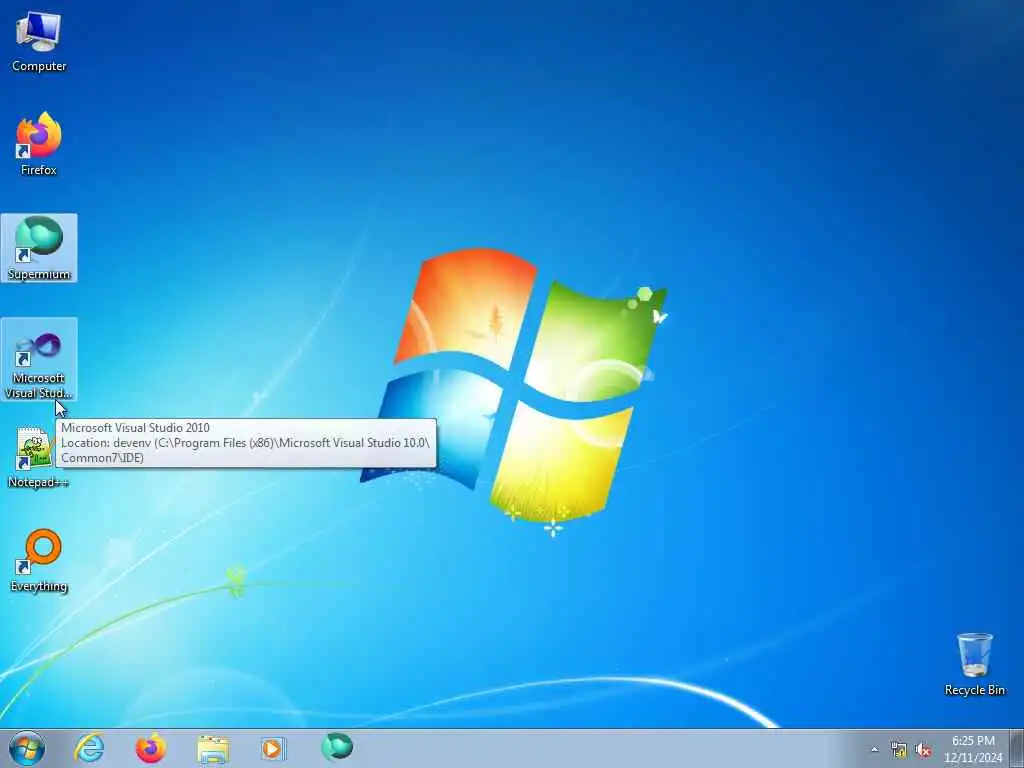The width and height of the screenshot is (1024, 768).
Task: Click the 'Microsoft Visual Stud...' icon label
Action: pyautogui.click(x=39, y=385)
